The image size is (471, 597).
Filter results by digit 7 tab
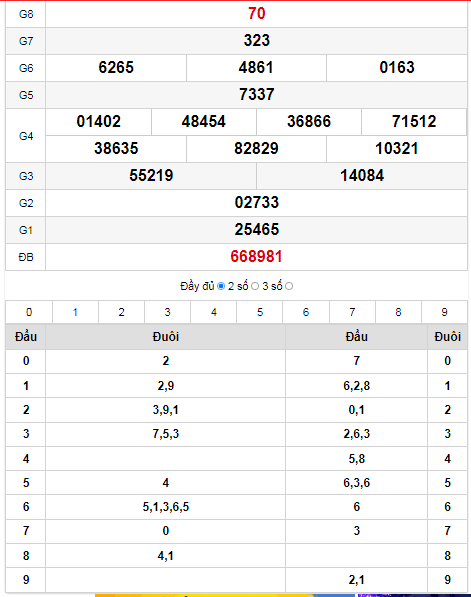click(x=352, y=312)
